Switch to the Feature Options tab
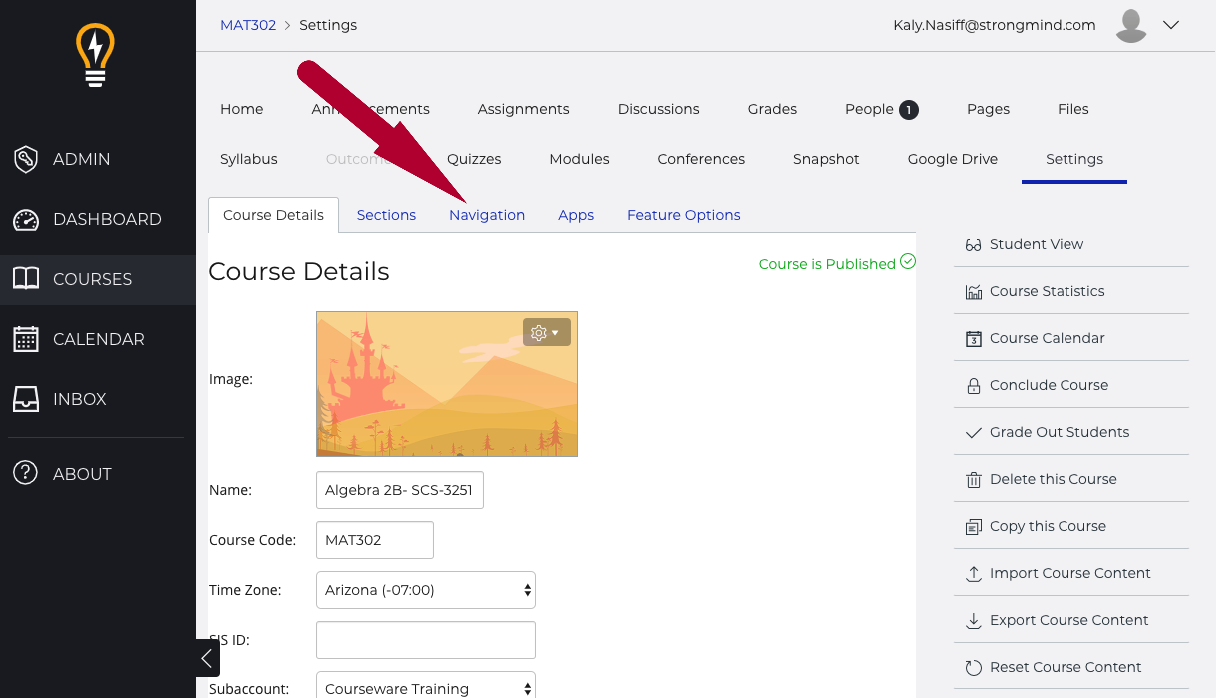 pyautogui.click(x=683, y=215)
